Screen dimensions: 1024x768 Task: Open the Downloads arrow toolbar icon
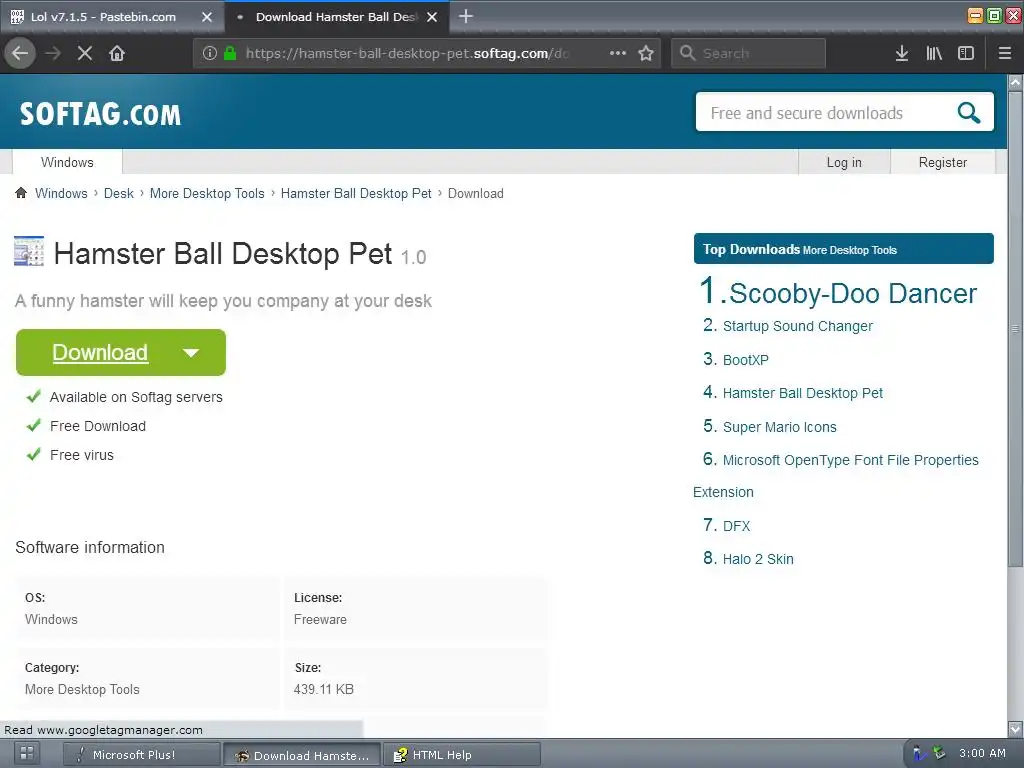tap(902, 53)
